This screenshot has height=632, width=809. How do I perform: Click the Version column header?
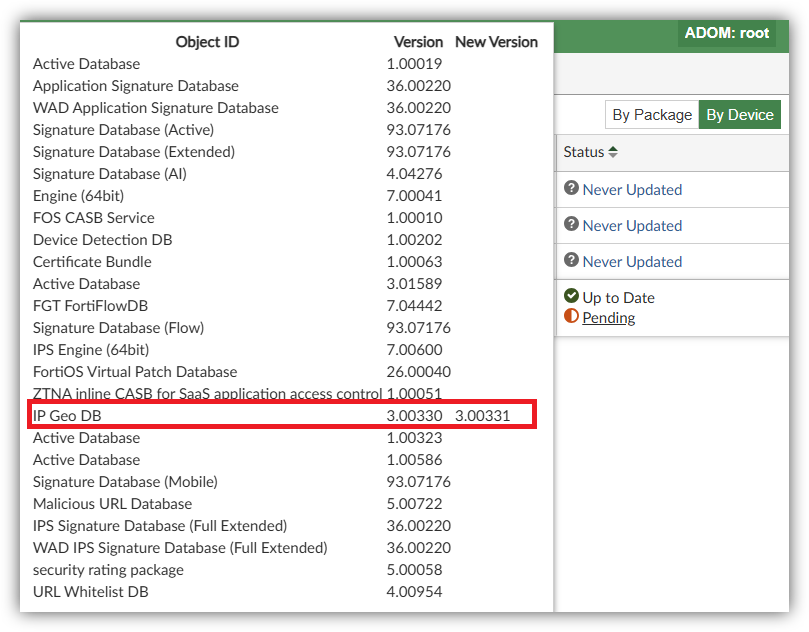pos(418,42)
